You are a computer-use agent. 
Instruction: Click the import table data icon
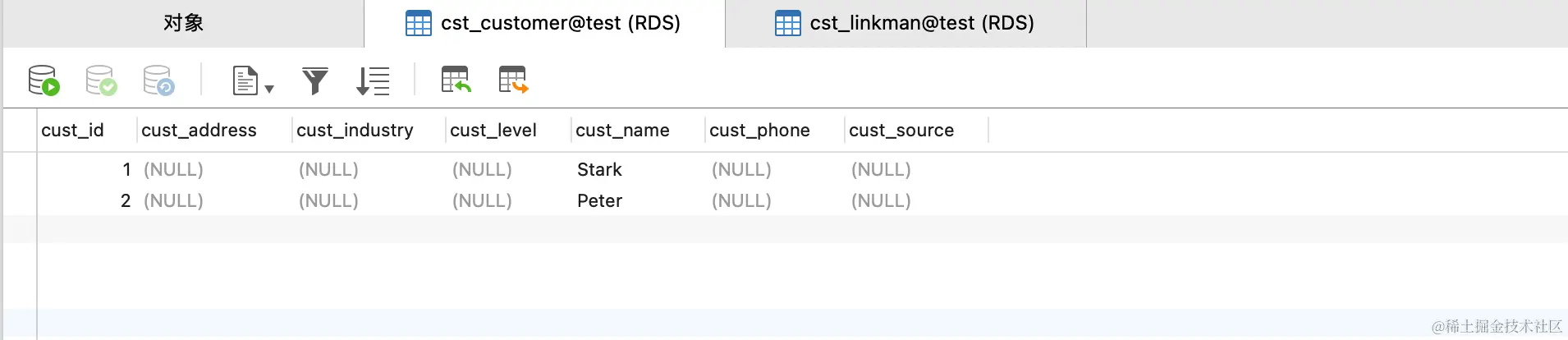tap(456, 80)
